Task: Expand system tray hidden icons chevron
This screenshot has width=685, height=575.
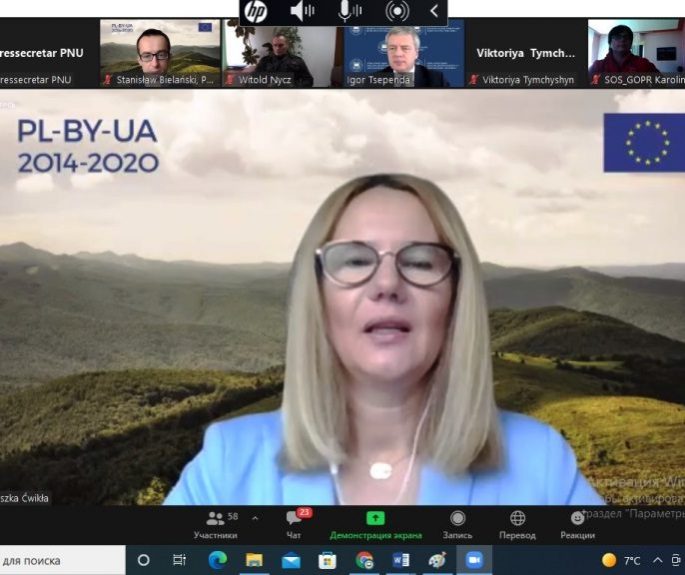Action: [x=657, y=560]
